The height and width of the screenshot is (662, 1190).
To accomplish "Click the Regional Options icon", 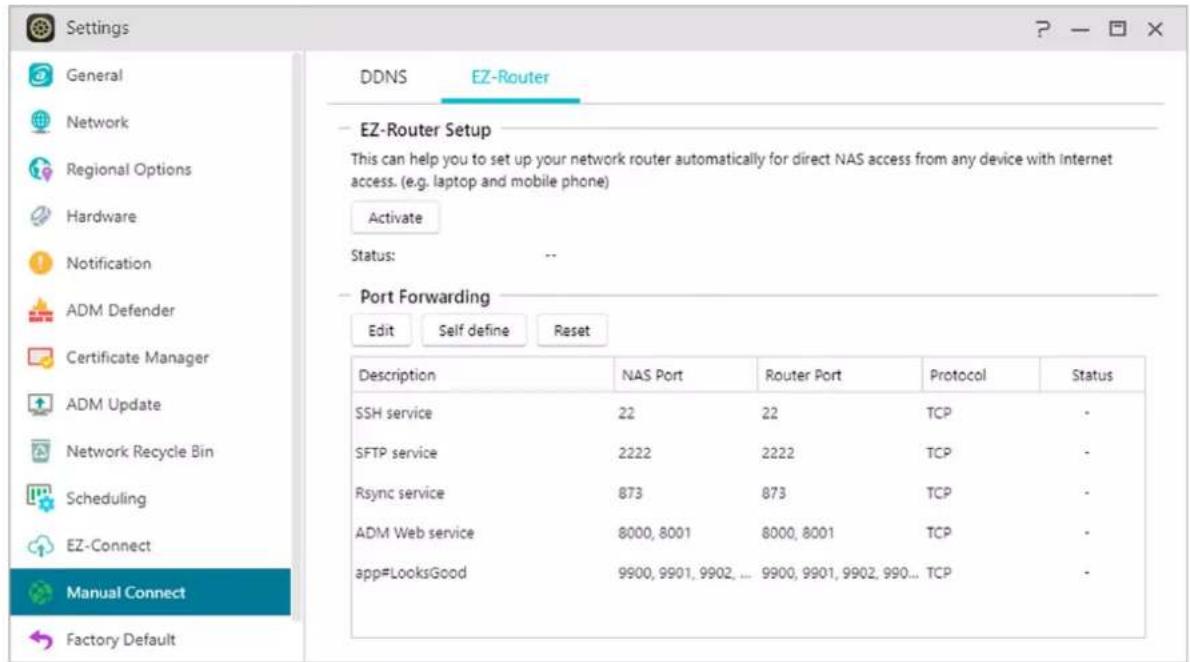I will click(40, 169).
